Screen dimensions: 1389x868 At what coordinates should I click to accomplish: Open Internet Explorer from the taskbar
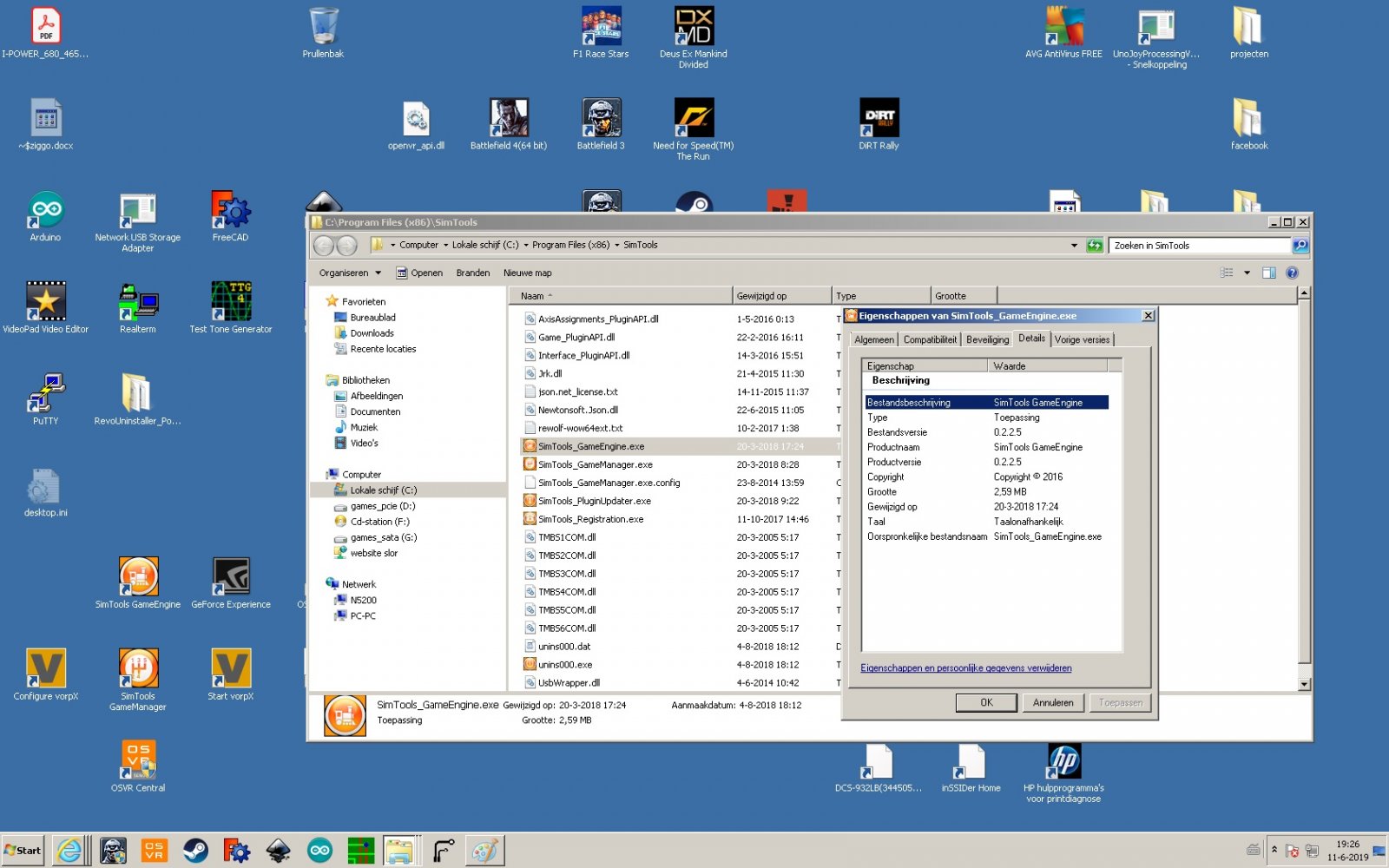[x=69, y=851]
